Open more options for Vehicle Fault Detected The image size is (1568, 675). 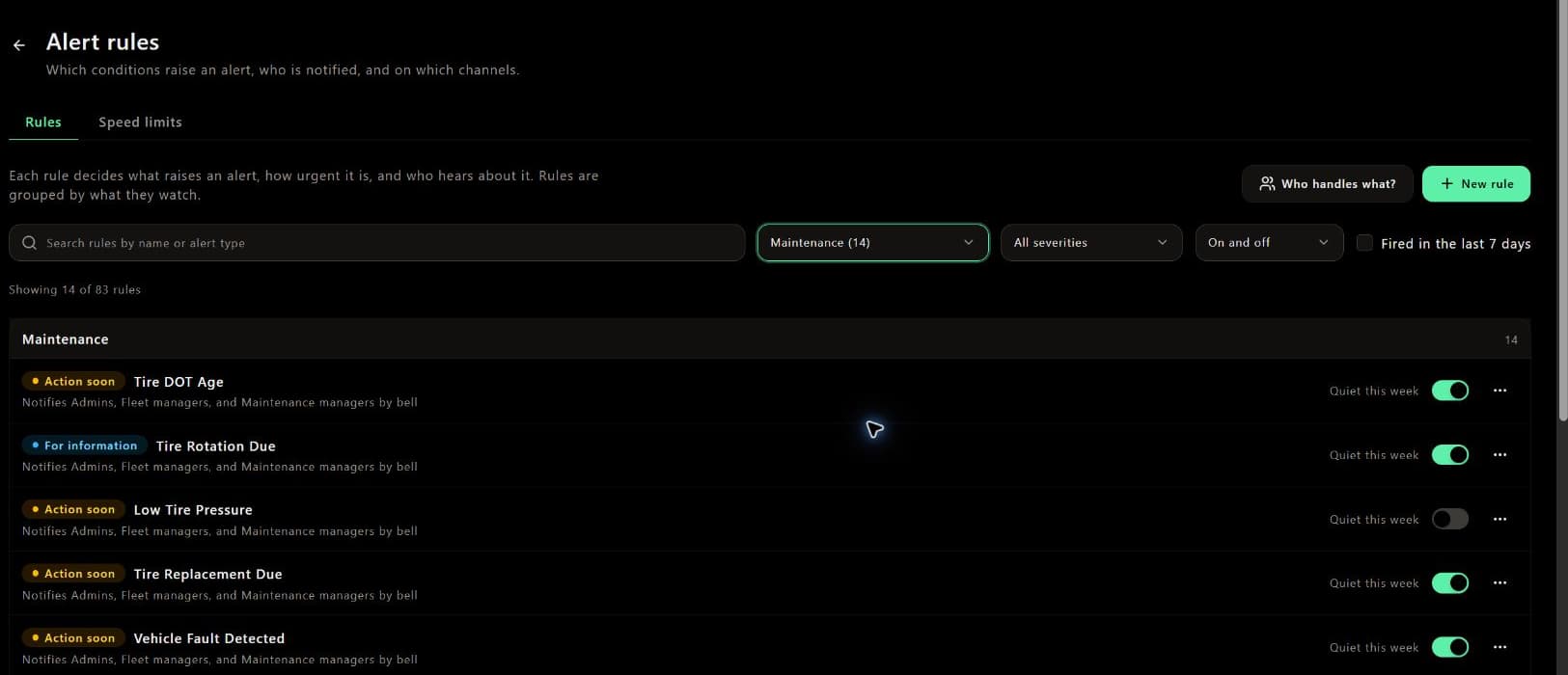pyautogui.click(x=1499, y=647)
